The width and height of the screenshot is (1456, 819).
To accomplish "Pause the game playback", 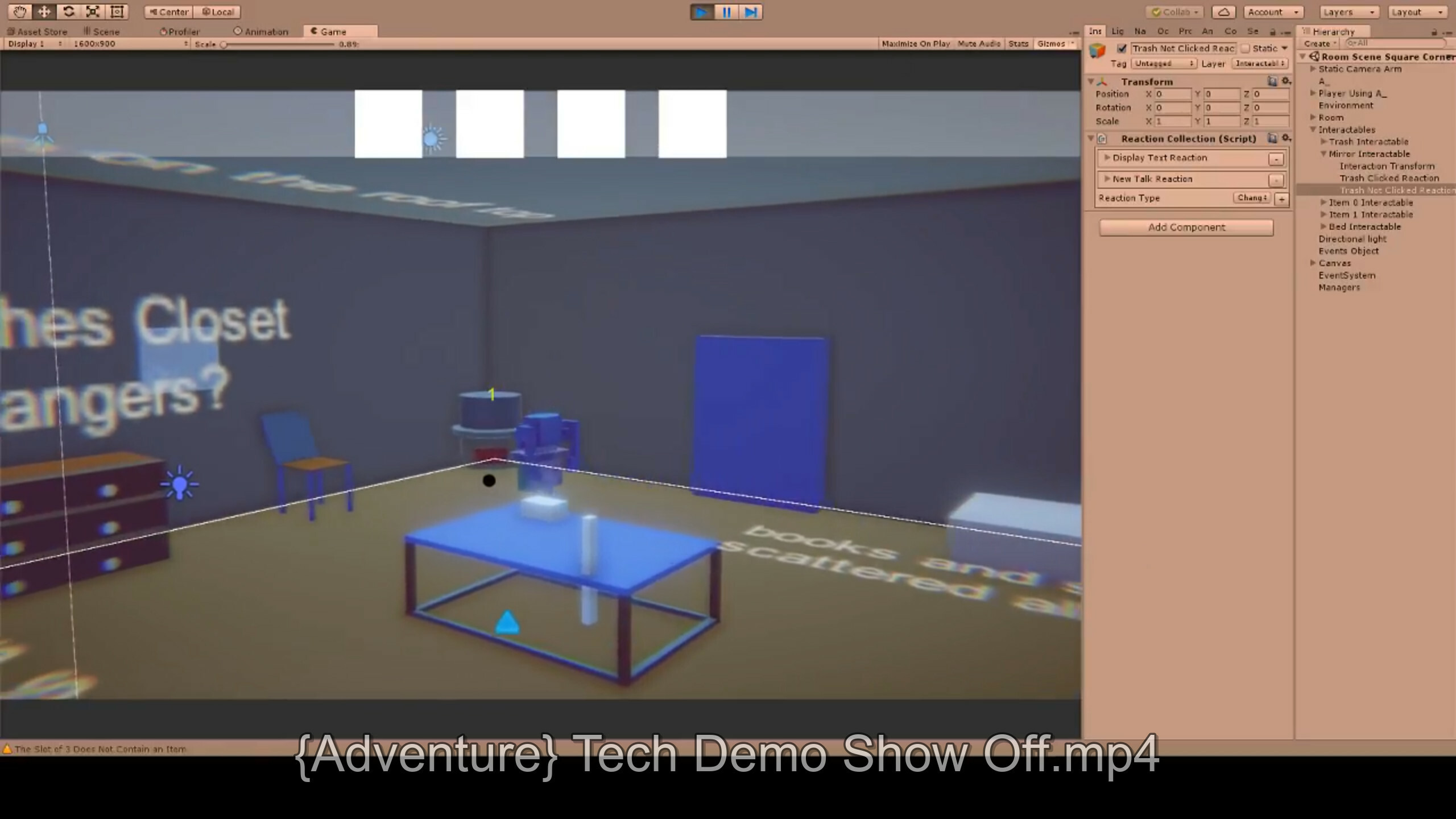I will 726,12.
